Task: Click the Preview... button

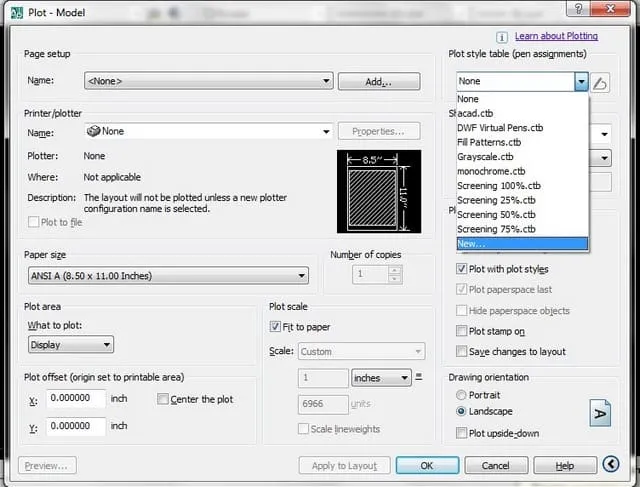Action: pos(47,465)
